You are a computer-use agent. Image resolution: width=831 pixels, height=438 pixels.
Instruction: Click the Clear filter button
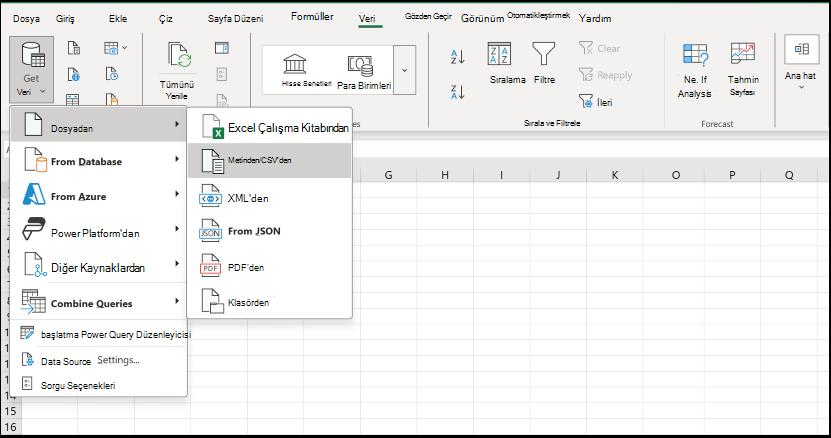point(599,48)
